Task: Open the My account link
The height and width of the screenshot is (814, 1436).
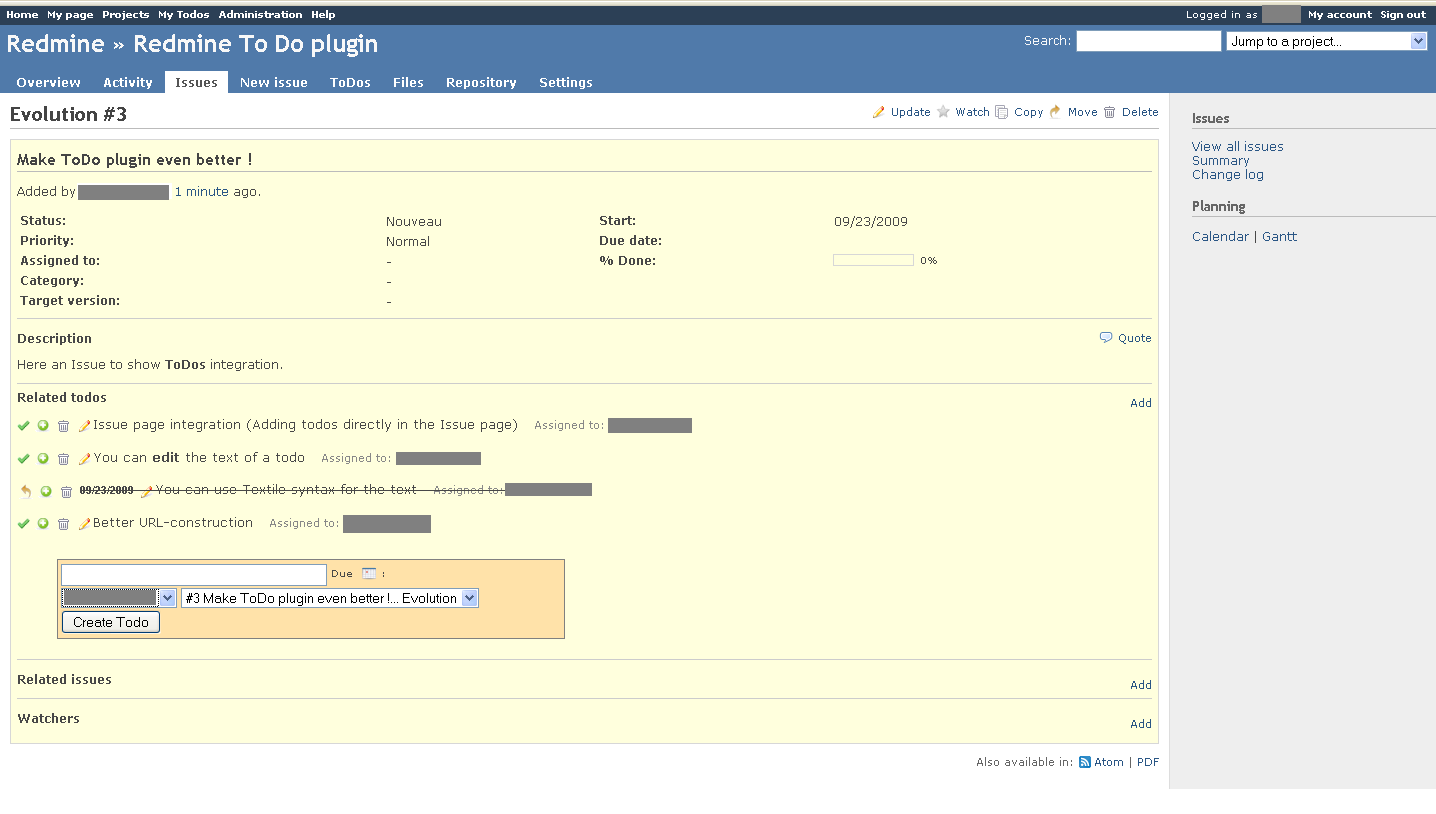Action: (1340, 15)
